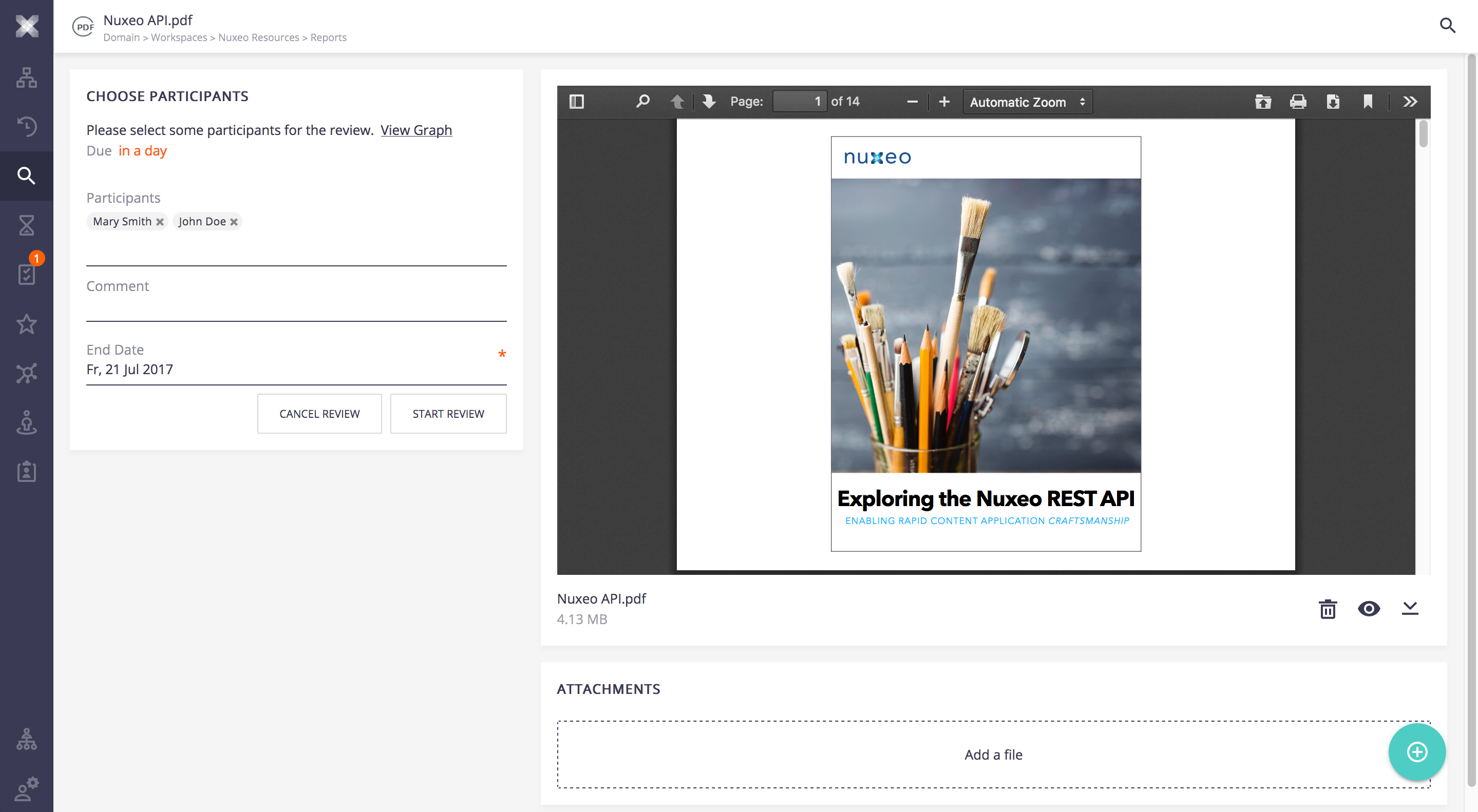Click the PDF page number field
The width and height of the screenshot is (1478, 812).
[x=800, y=102]
